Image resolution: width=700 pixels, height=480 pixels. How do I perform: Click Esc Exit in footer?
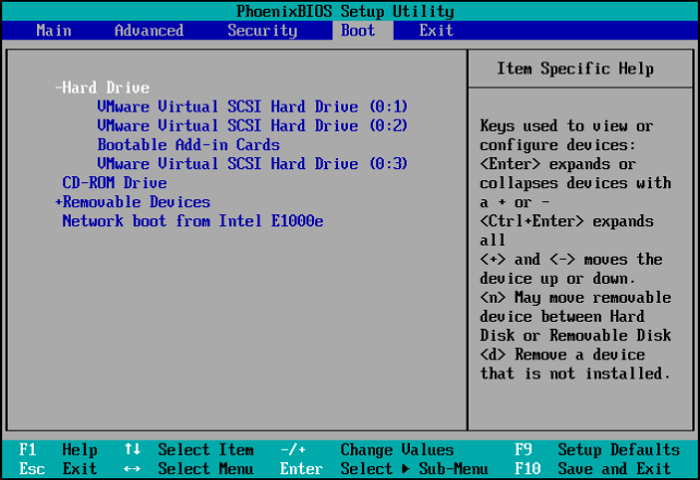tap(58, 469)
